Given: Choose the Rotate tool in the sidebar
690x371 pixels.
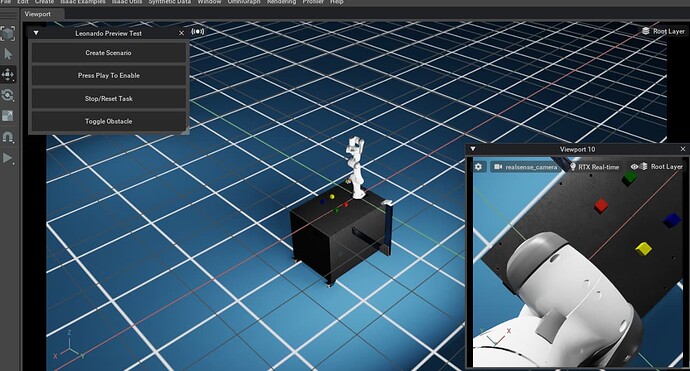Looking at the screenshot, I should [x=8, y=95].
